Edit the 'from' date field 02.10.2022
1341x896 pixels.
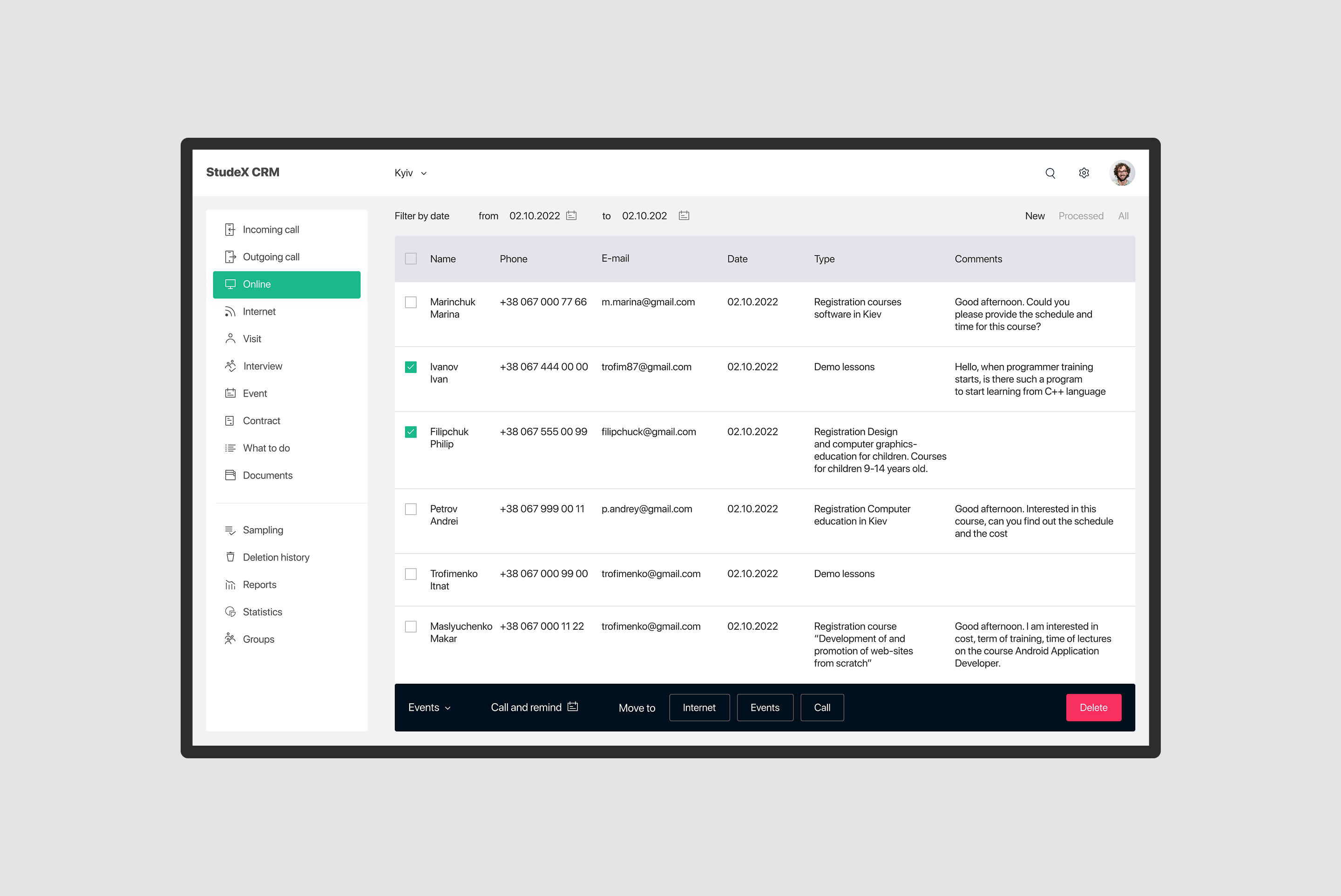pyautogui.click(x=535, y=216)
